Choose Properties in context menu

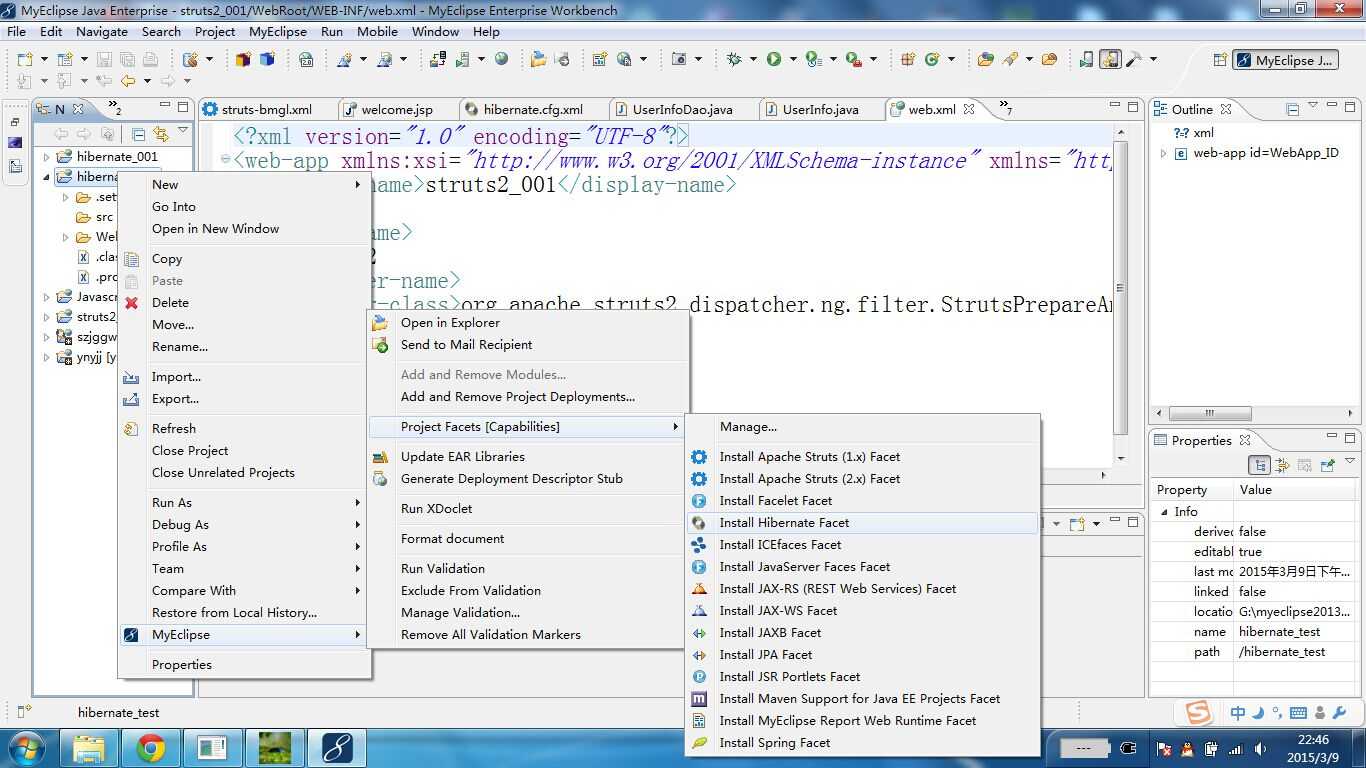tap(244, 665)
